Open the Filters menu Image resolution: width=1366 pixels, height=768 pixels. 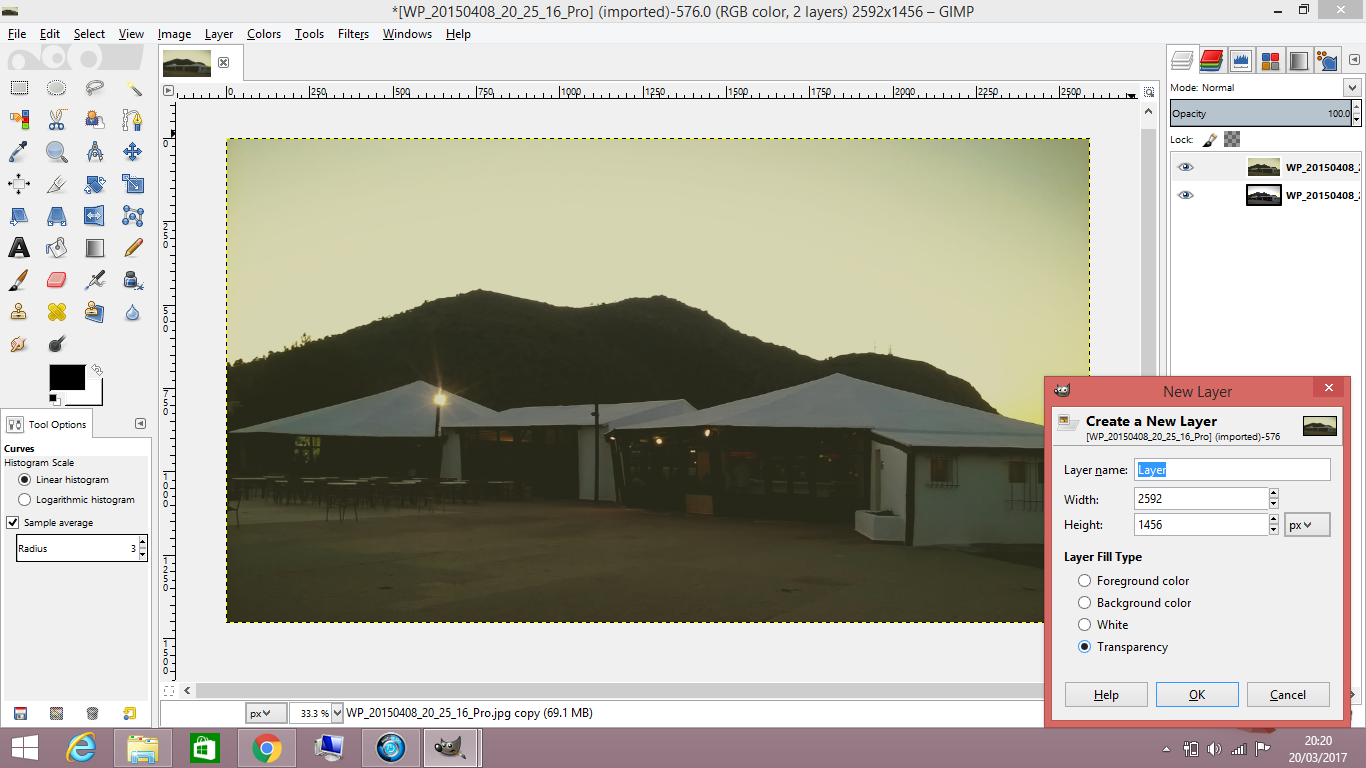coord(353,33)
